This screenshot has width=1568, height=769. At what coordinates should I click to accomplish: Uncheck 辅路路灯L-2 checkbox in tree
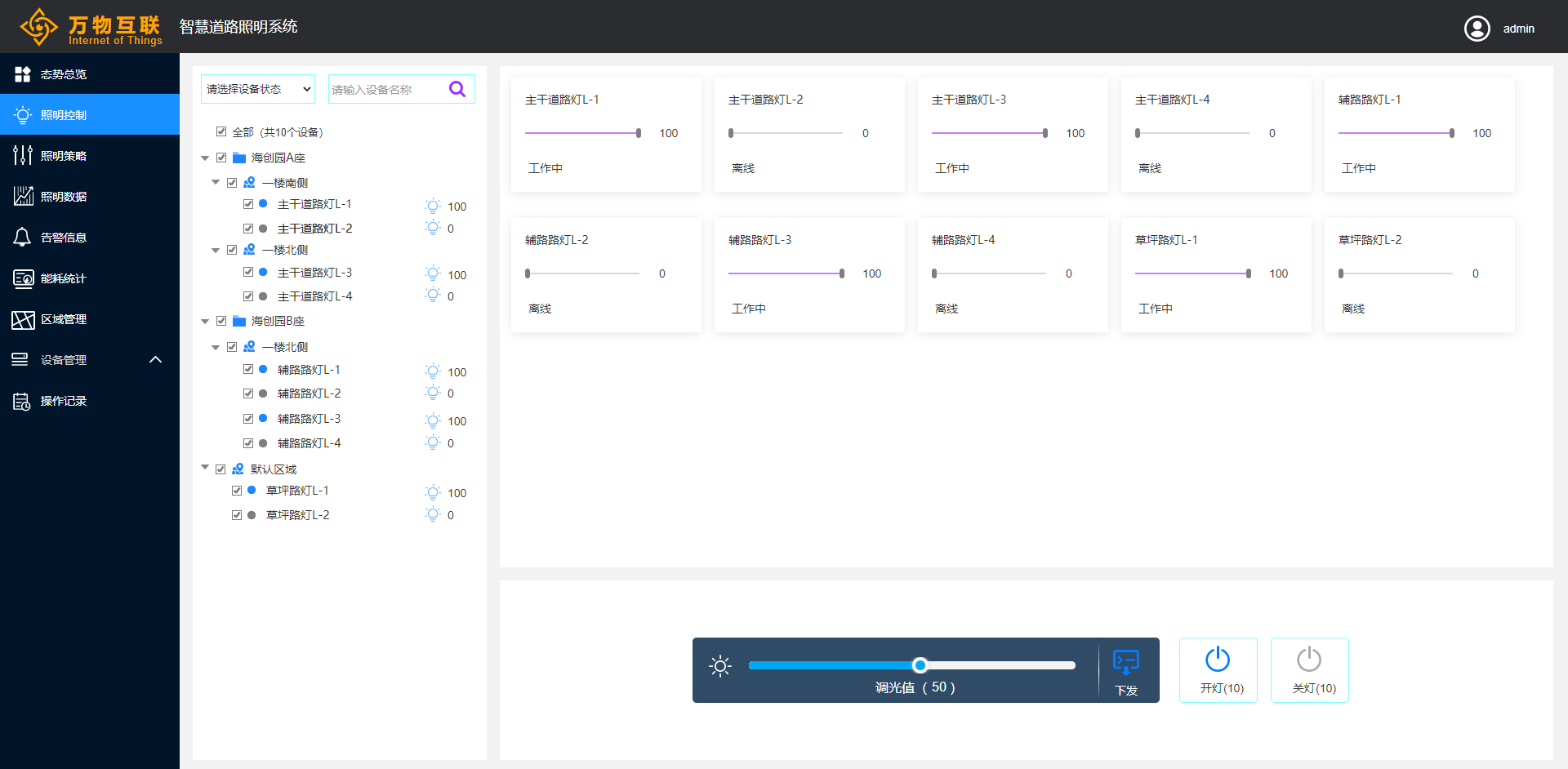[248, 393]
